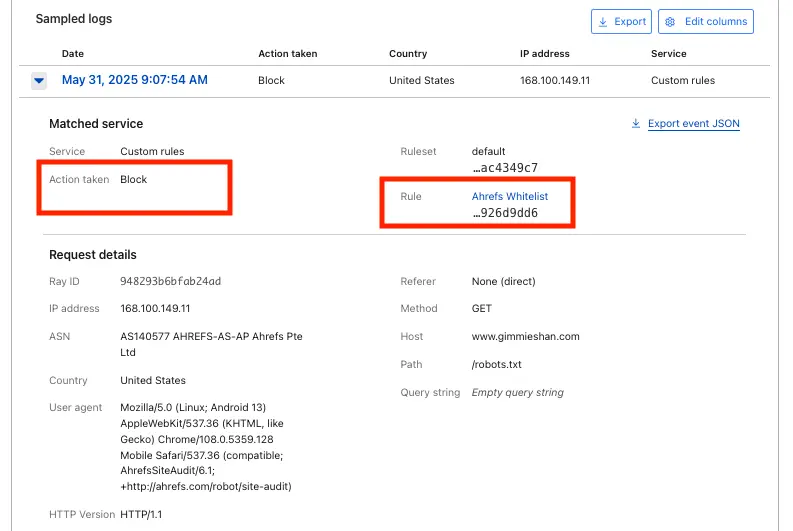Click the Date column header
The height and width of the screenshot is (531, 793).
point(73,54)
